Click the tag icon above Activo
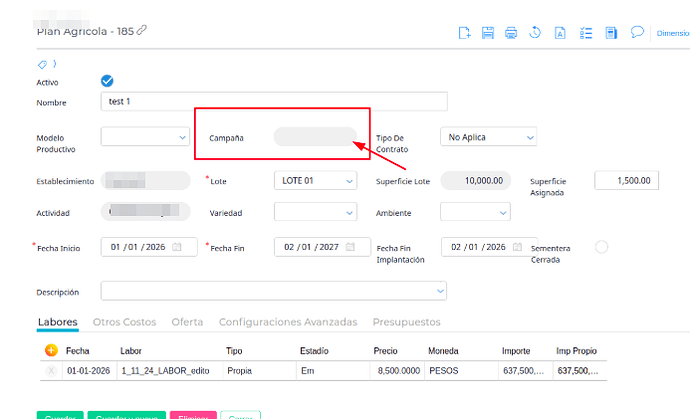 pos(42,65)
